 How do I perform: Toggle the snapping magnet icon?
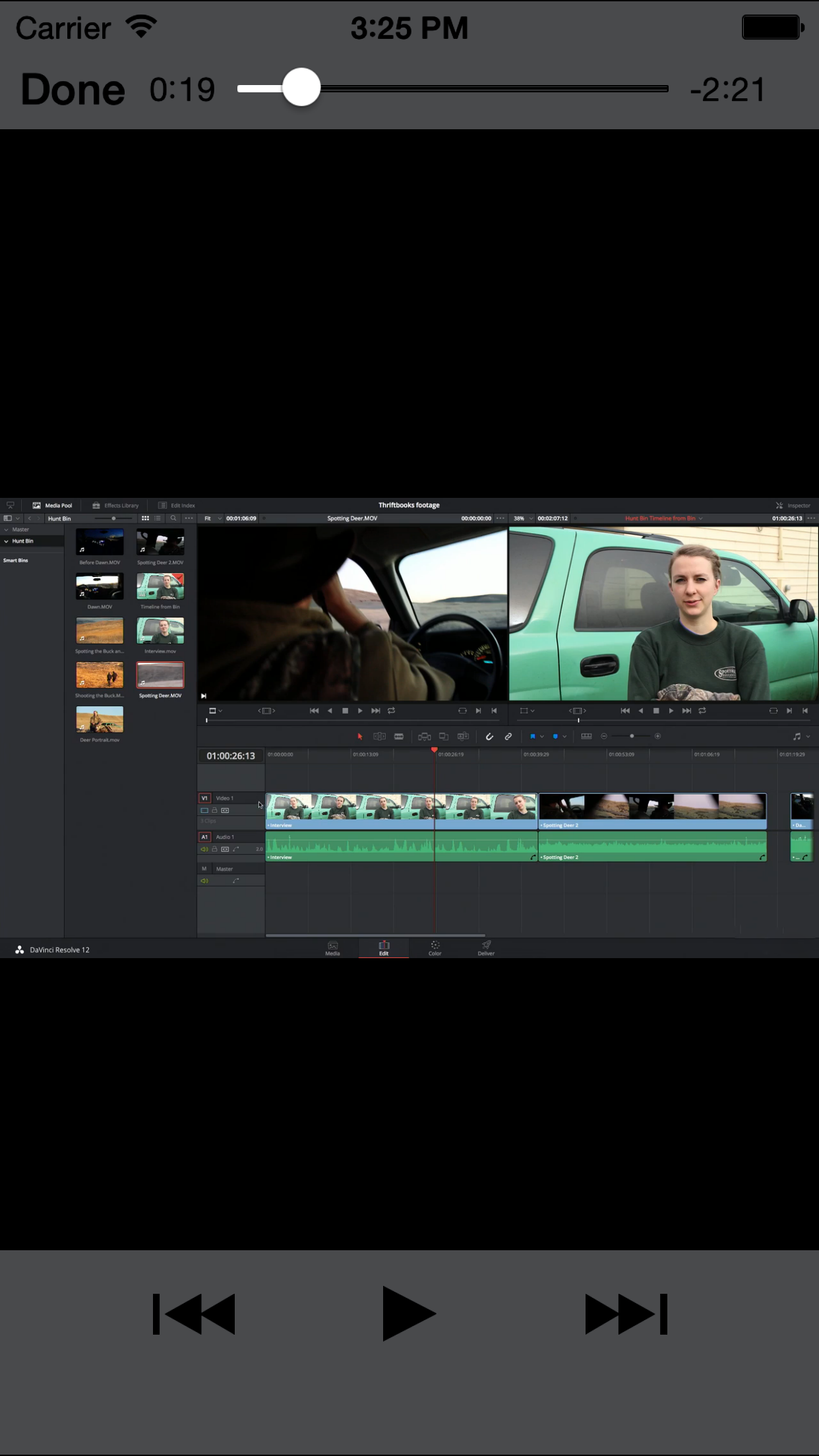tap(489, 737)
